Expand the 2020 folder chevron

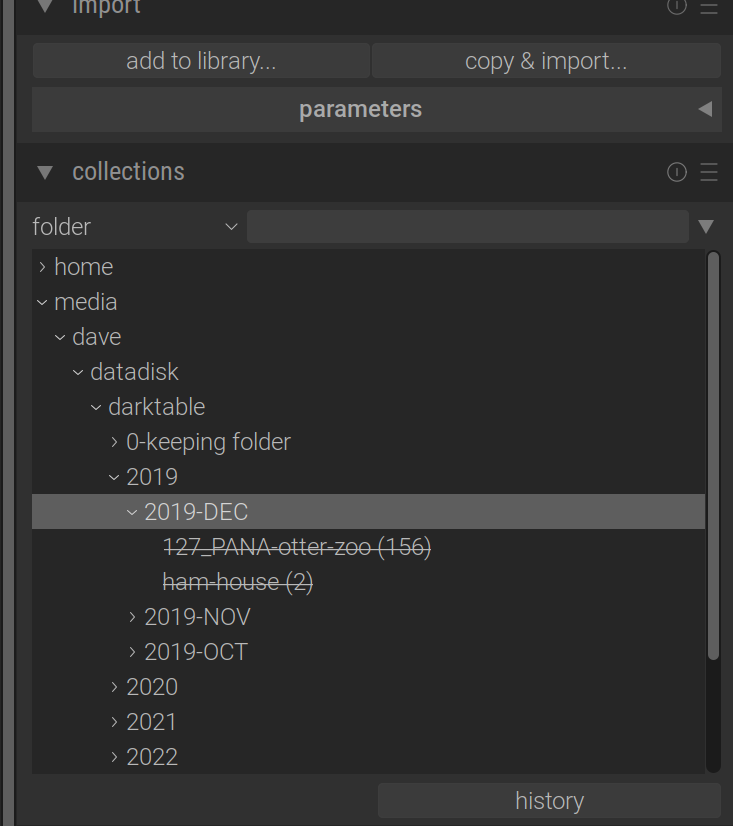pos(115,687)
